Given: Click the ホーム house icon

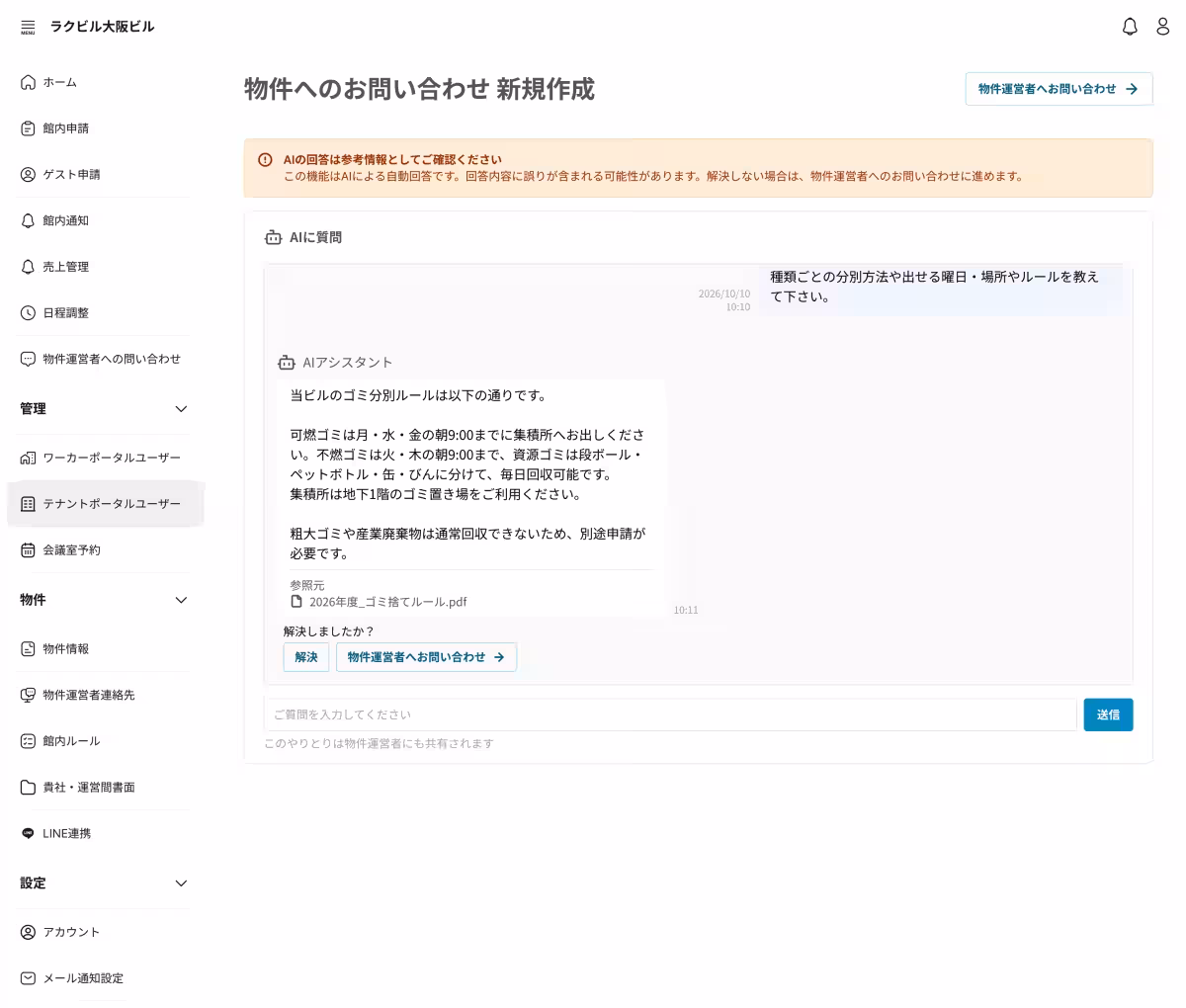Looking at the screenshot, I should (28, 82).
